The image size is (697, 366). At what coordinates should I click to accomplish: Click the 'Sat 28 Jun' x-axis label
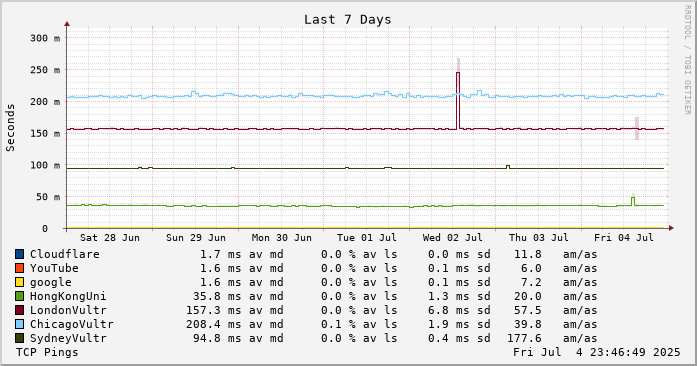(x=110, y=237)
